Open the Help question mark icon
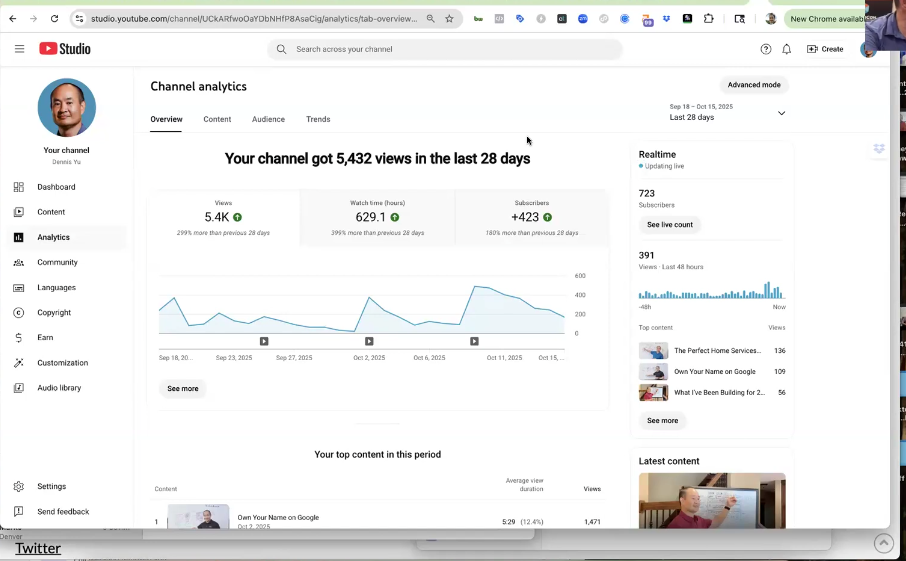The width and height of the screenshot is (906, 561). coord(766,49)
